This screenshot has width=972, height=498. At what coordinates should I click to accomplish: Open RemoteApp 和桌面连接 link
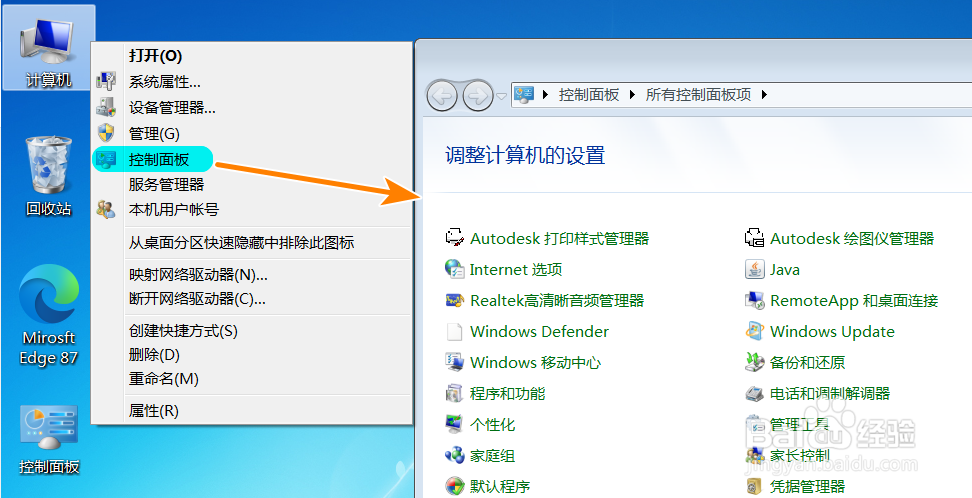(854, 300)
